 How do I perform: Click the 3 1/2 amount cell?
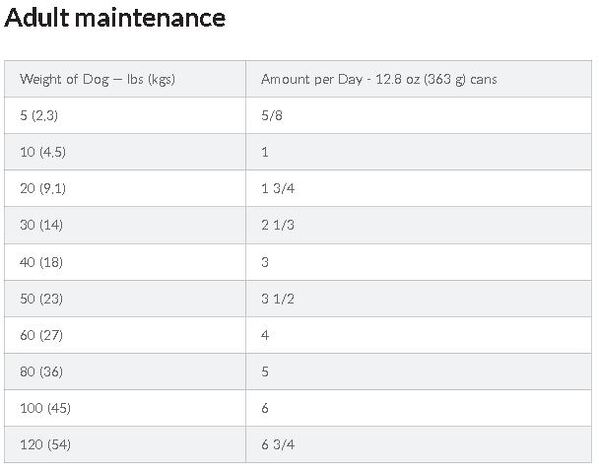[418, 299]
